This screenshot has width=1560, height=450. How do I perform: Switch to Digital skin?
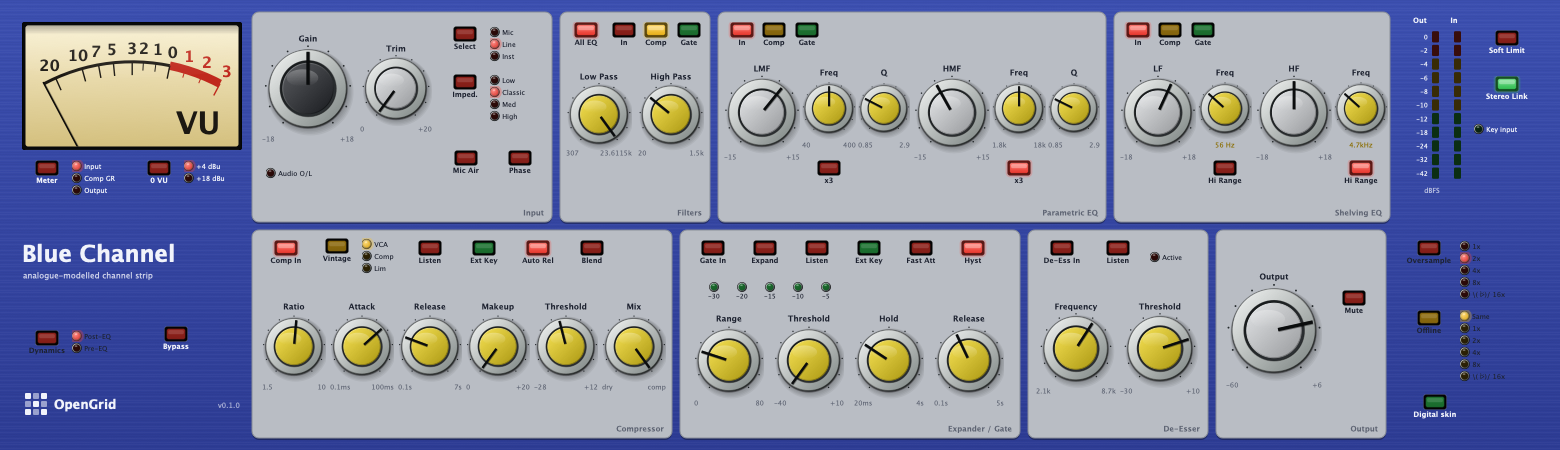tap(1435, 402)
